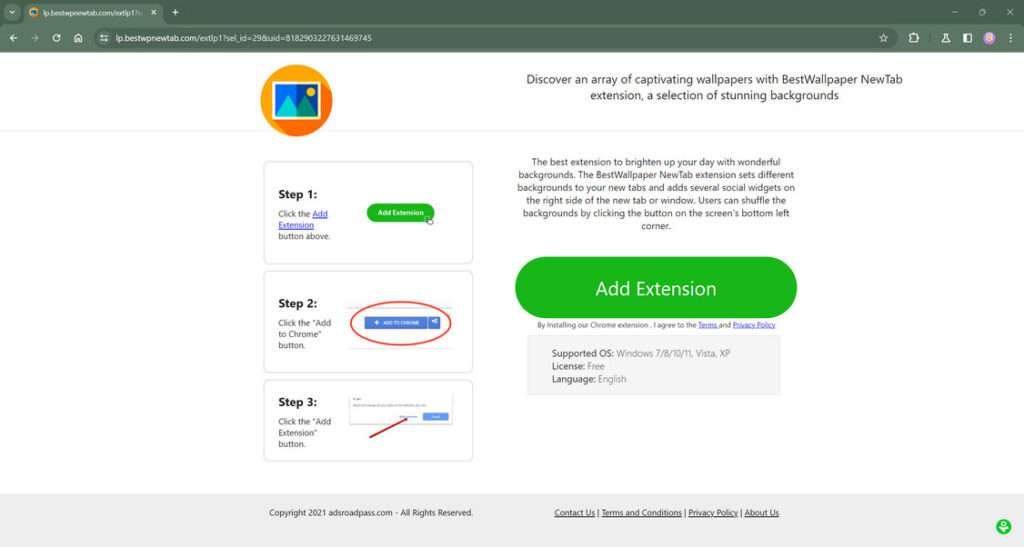
Task: Open the Privacy Policy link below Add Extension
Action: coord(754,325)
